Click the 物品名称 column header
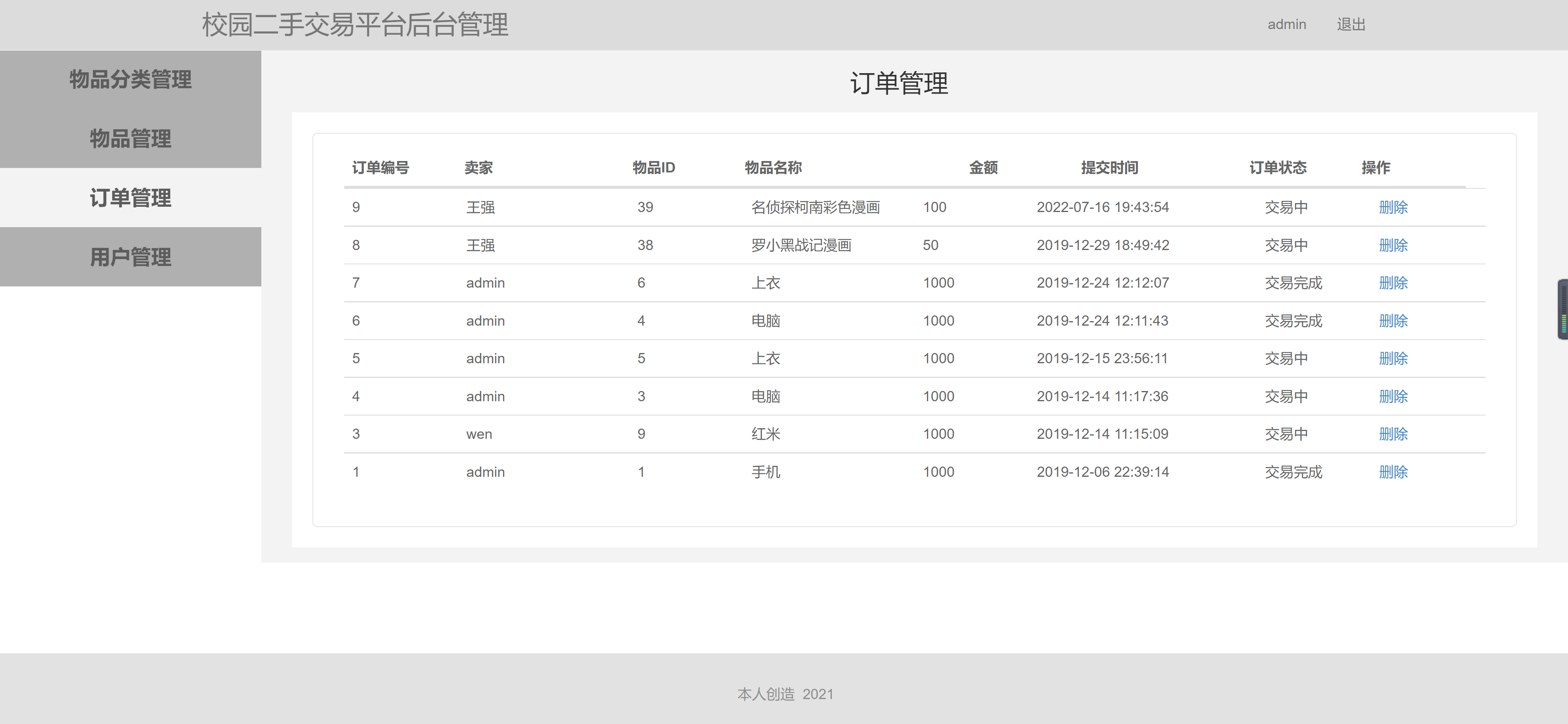 pos(773,168)
